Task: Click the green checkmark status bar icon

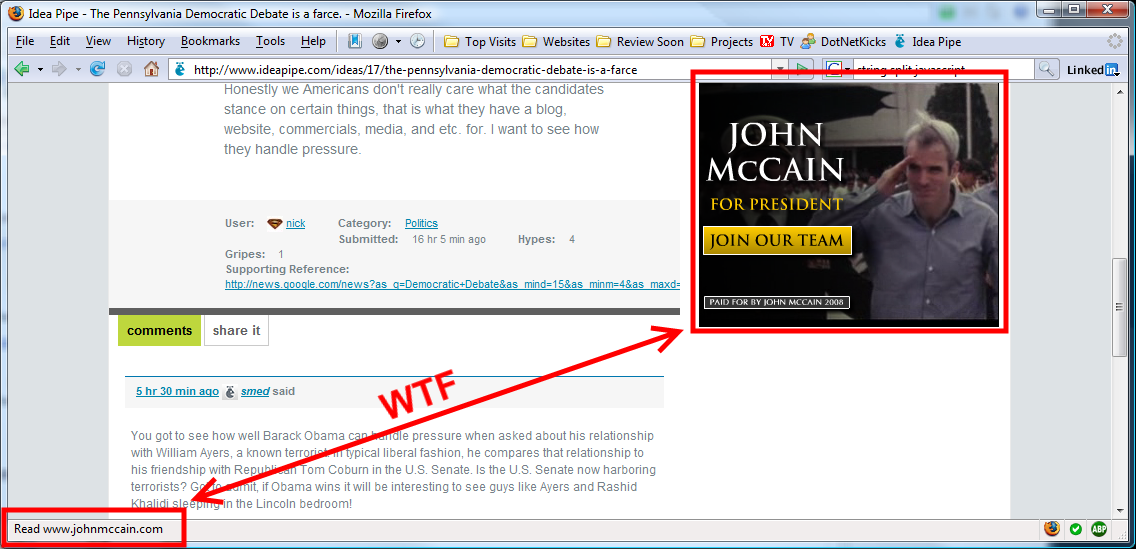Action: (x=1076, y=529)
